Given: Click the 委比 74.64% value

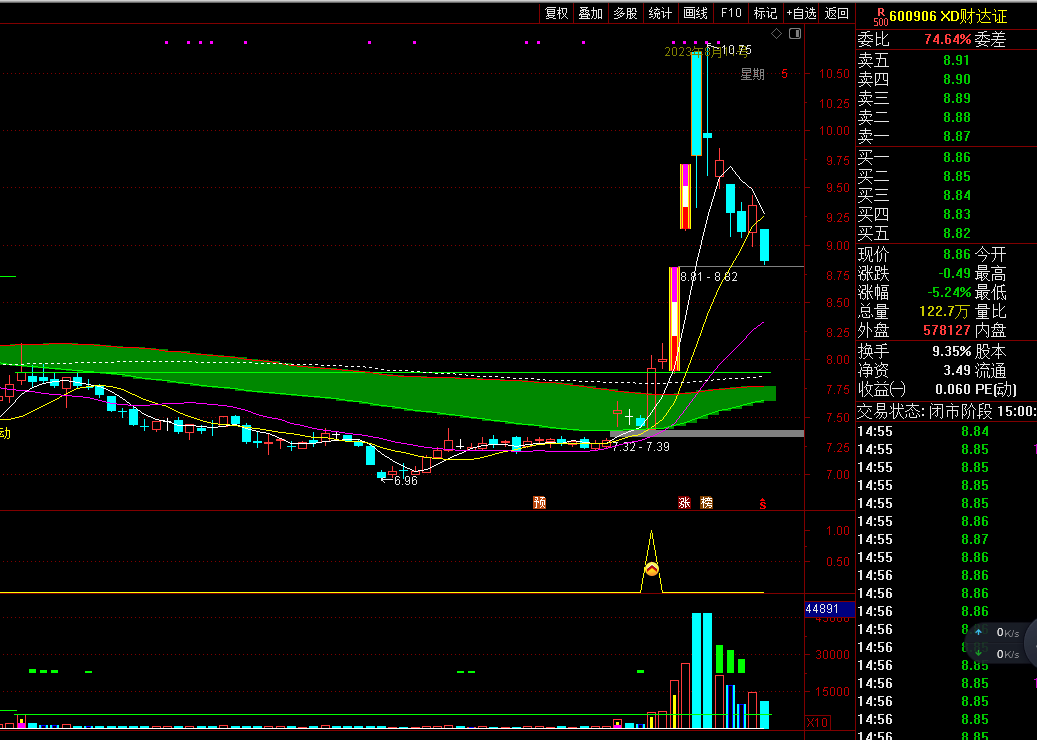Looking at the screenshot, I should [947, 40].
